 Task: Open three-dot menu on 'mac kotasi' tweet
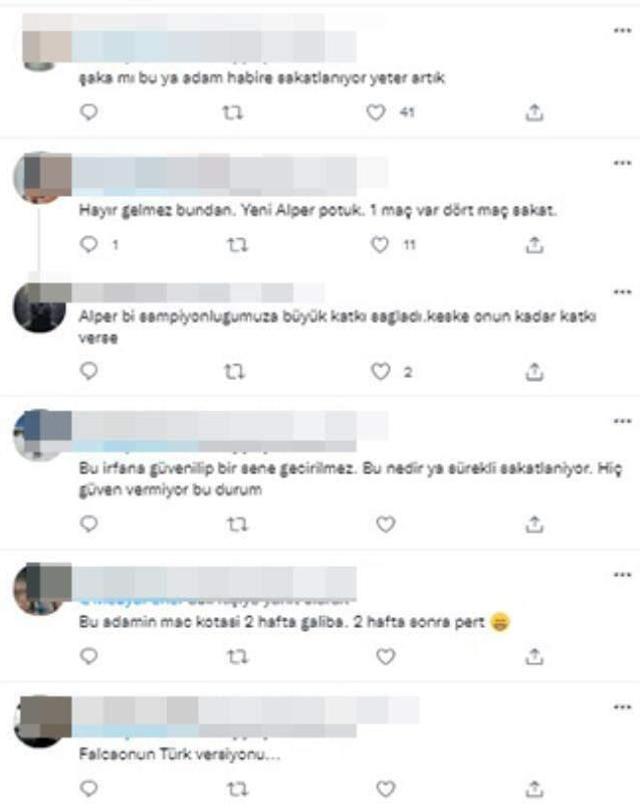pyautogui.click(x=622, y=575)
